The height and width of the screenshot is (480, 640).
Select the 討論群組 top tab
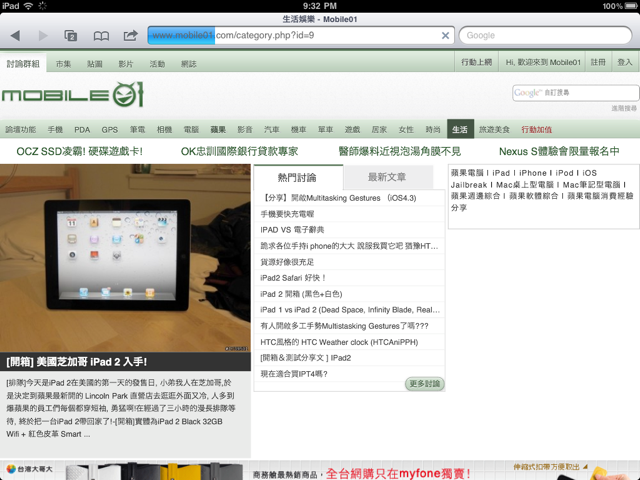point(23,64)
